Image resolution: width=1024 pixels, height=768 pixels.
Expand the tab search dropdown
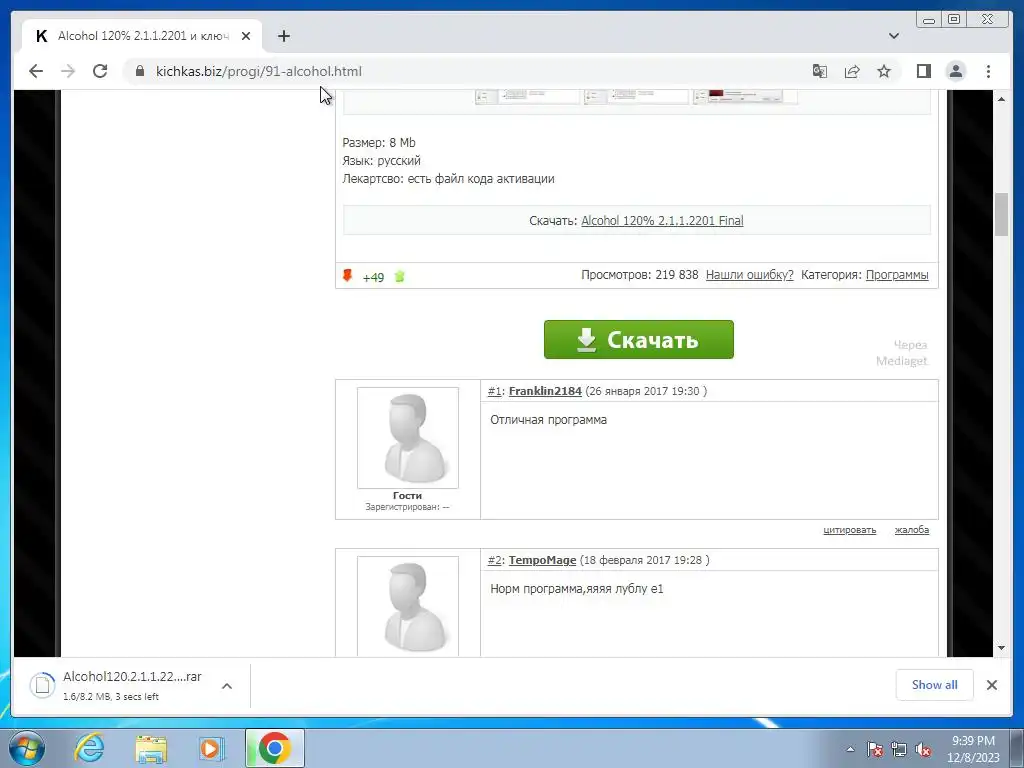894,36
